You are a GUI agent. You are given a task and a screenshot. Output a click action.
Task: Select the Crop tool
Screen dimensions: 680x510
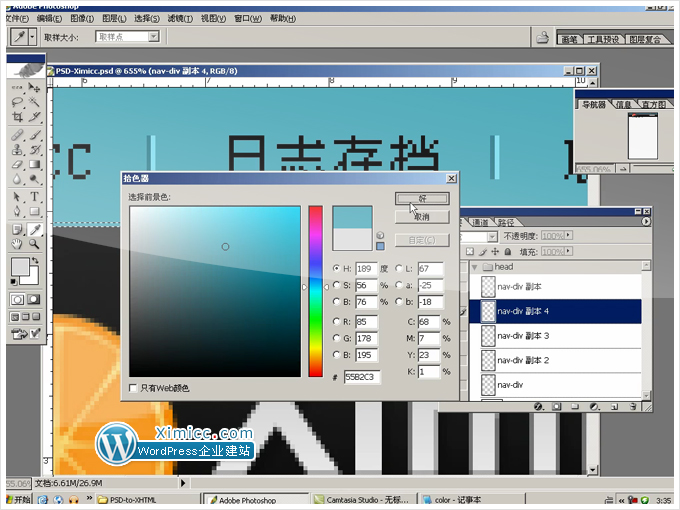tap(17, 117)
